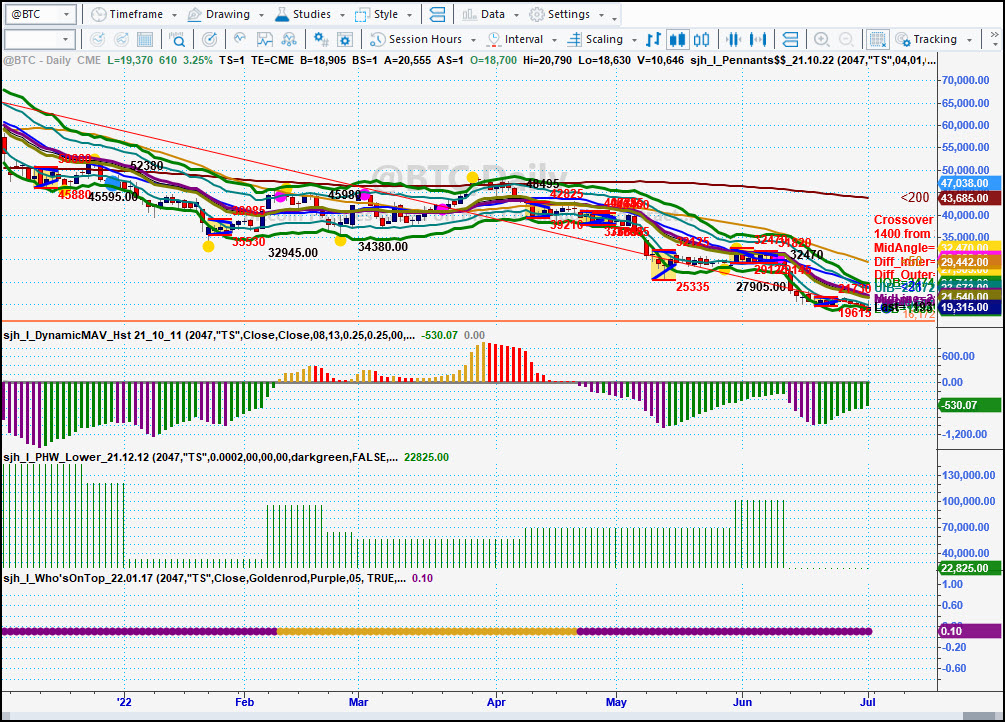Click the Interval icon
The image size is (1005, 722).
pos(494,40)
